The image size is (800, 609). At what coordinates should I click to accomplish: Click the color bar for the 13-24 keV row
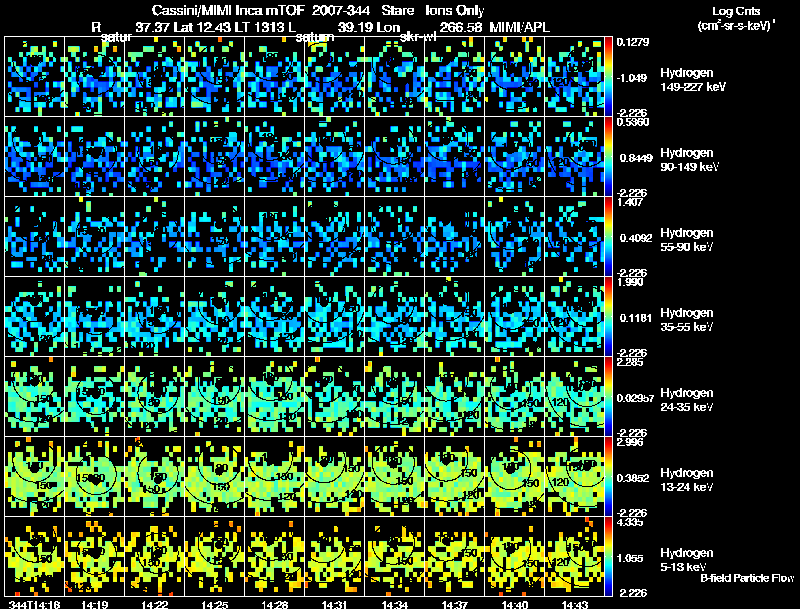[x=608, y=477]
